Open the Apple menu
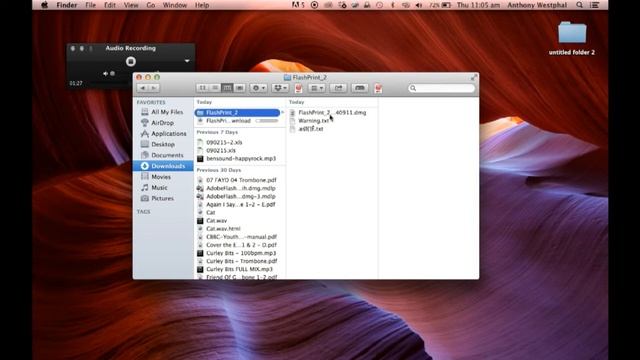Viewport: 640px width, 360px height. coord(44,5)
